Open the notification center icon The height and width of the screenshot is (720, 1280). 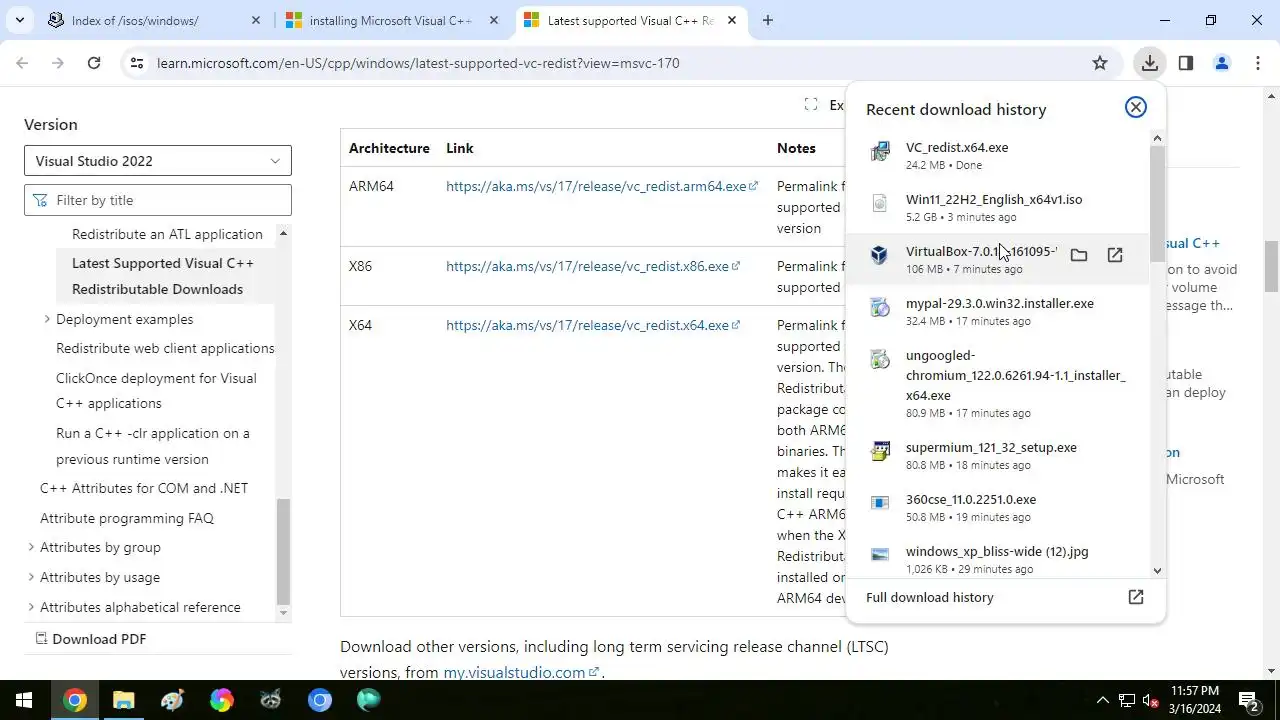[1248, 700]
